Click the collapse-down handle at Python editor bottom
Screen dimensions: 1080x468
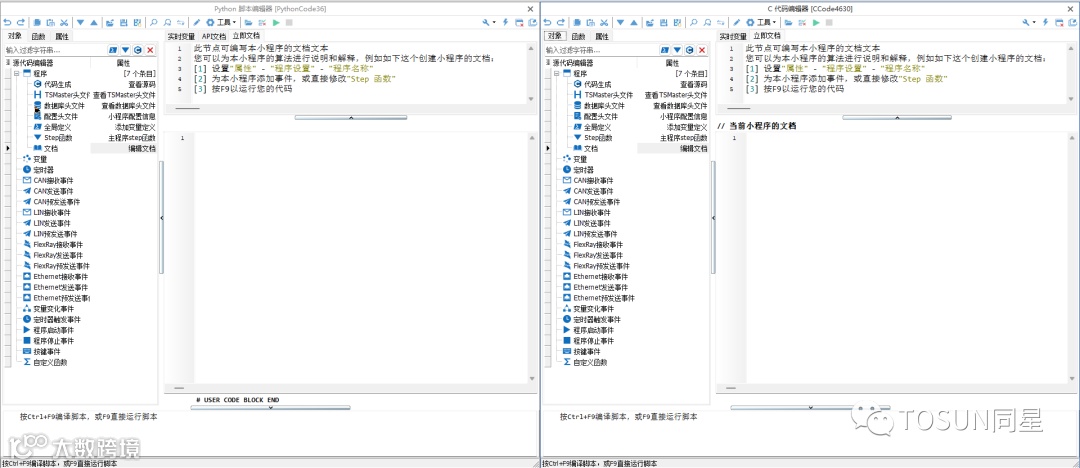pyautogui.click(x=270, y=407)
